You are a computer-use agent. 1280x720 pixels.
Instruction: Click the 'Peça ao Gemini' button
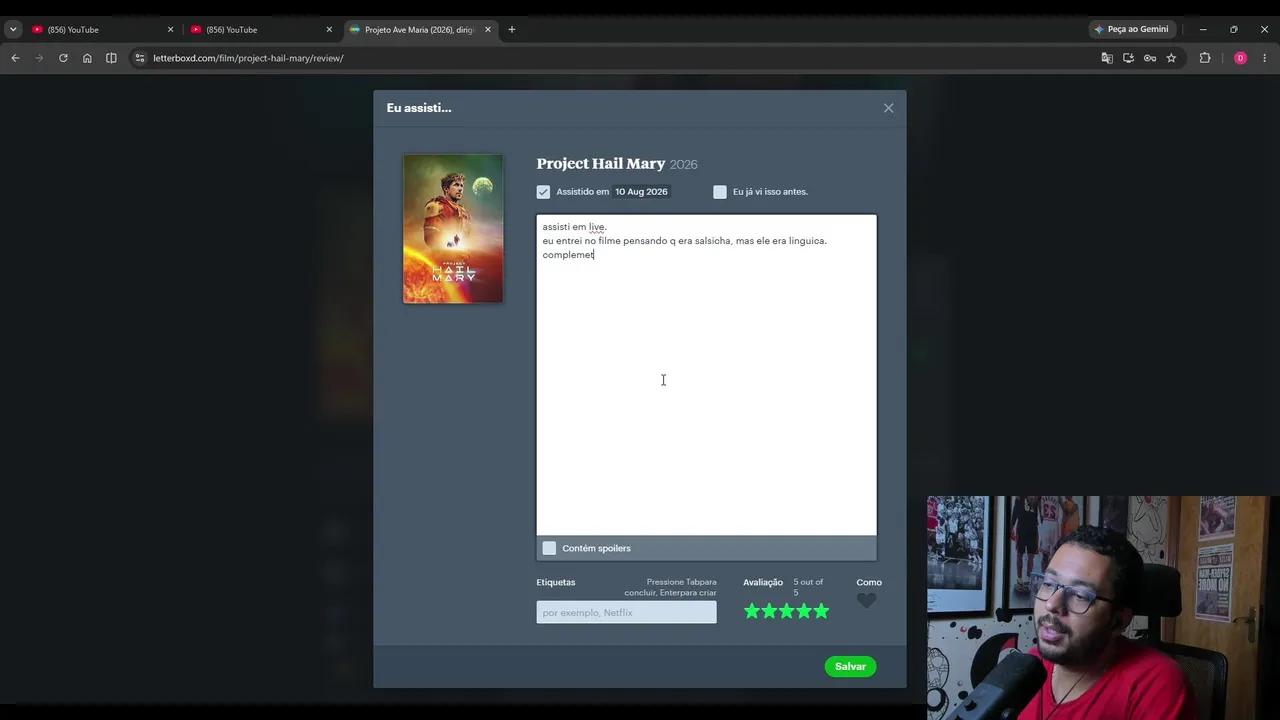pyautogui.click(x=1132, y=29)
